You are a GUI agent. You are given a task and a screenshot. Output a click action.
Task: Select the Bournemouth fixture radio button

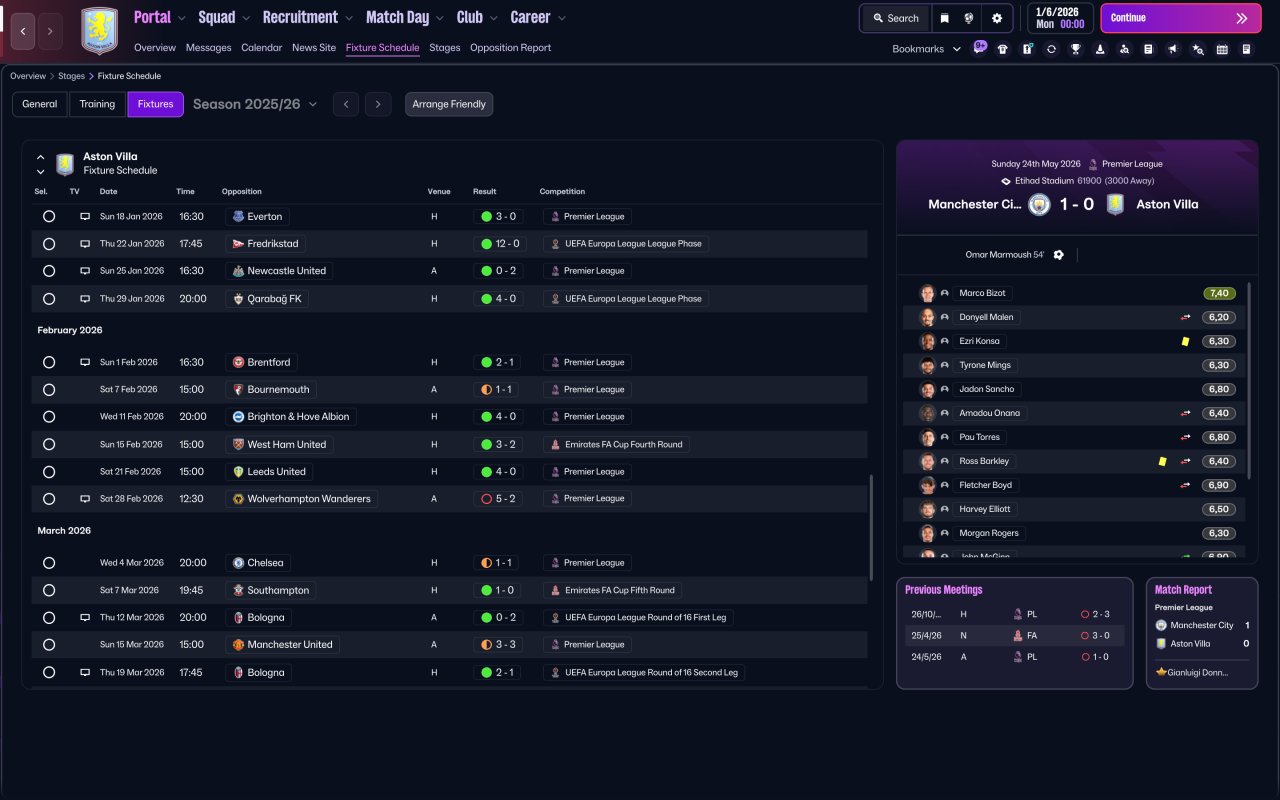point(49,390)
